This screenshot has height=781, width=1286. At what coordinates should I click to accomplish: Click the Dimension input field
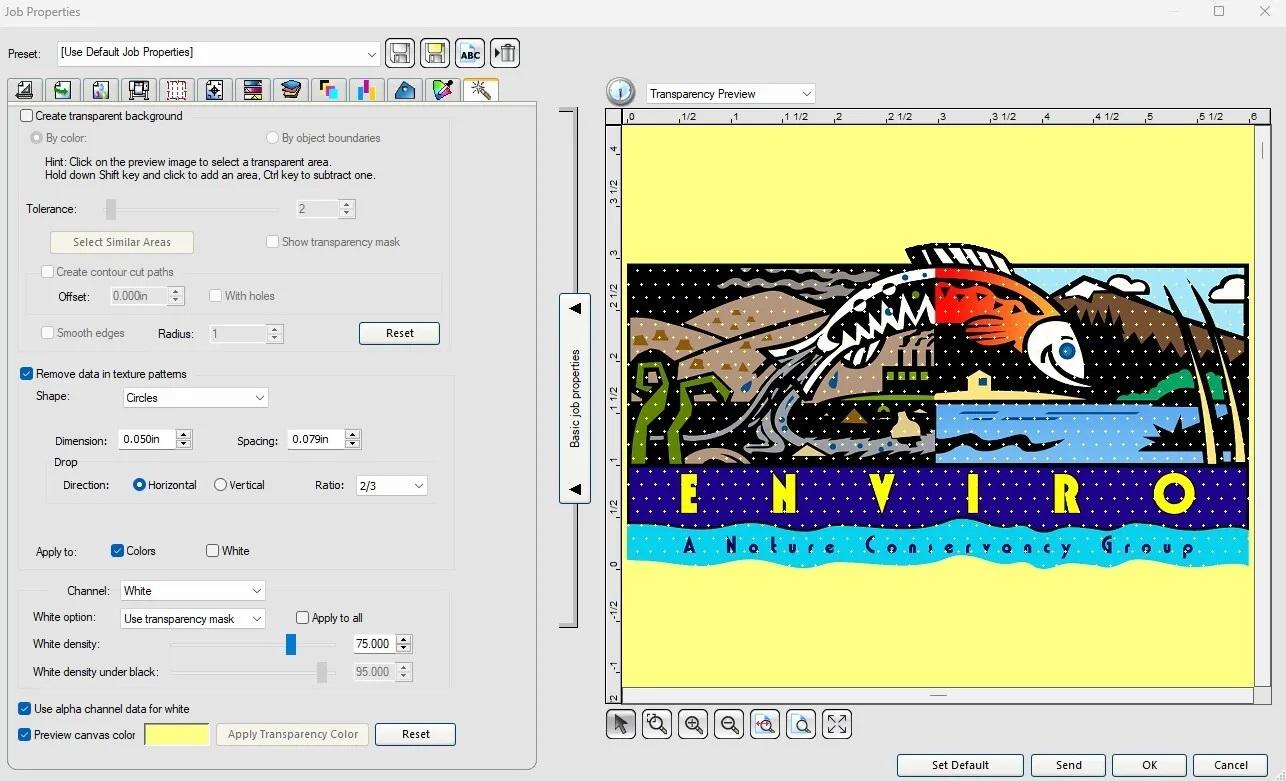click(x=146, y=440)
